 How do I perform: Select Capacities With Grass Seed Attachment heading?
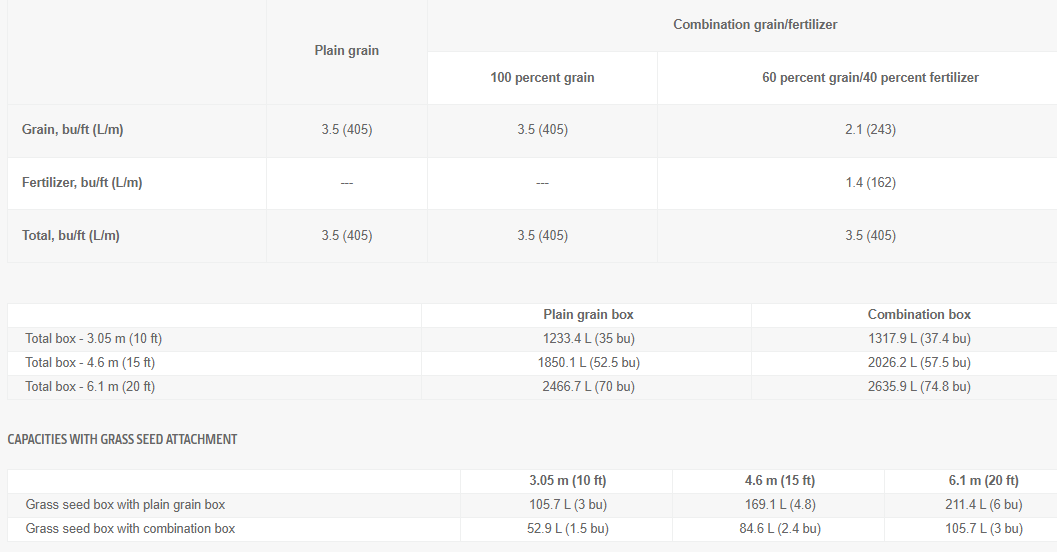click(x=122, y=439)
